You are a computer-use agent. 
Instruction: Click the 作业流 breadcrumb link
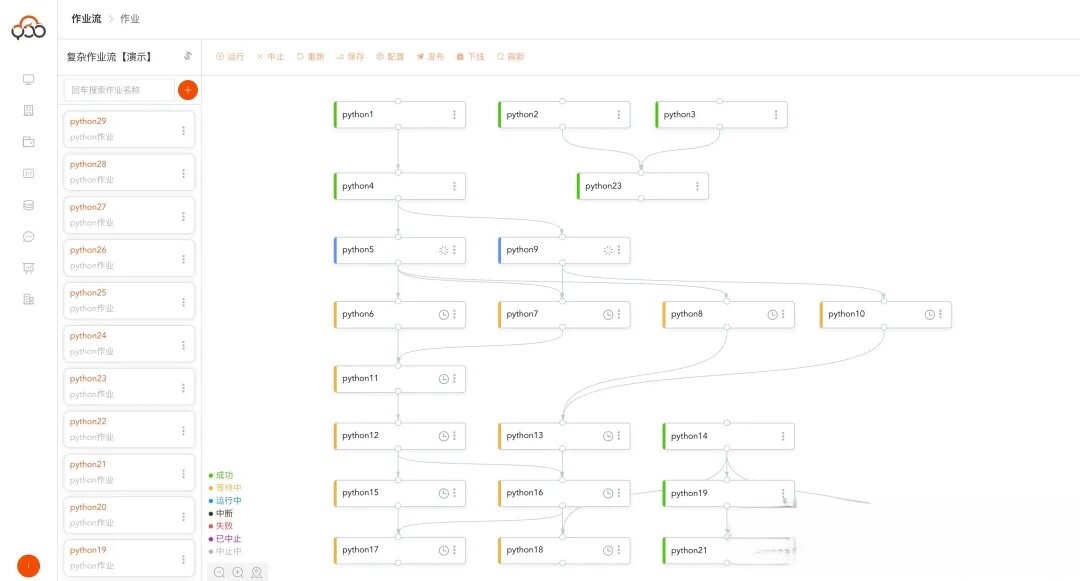(86, 19)
